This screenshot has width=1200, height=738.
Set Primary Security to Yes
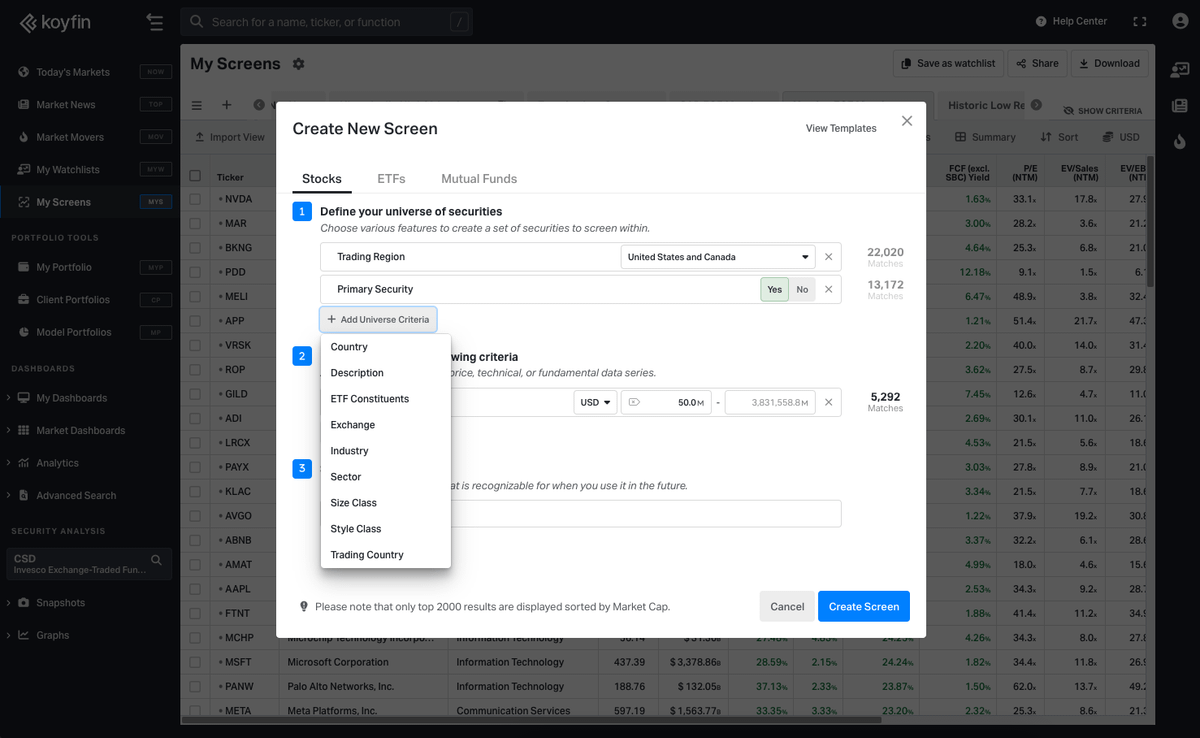774,289
